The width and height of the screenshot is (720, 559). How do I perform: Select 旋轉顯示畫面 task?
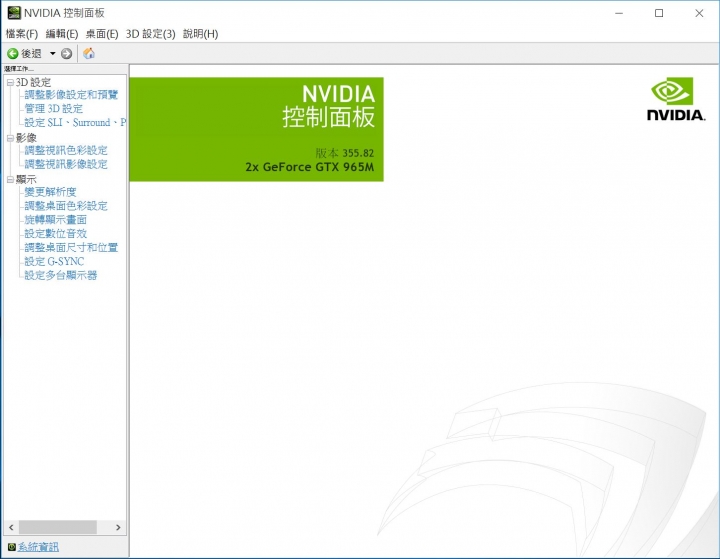tap(55, 220)
